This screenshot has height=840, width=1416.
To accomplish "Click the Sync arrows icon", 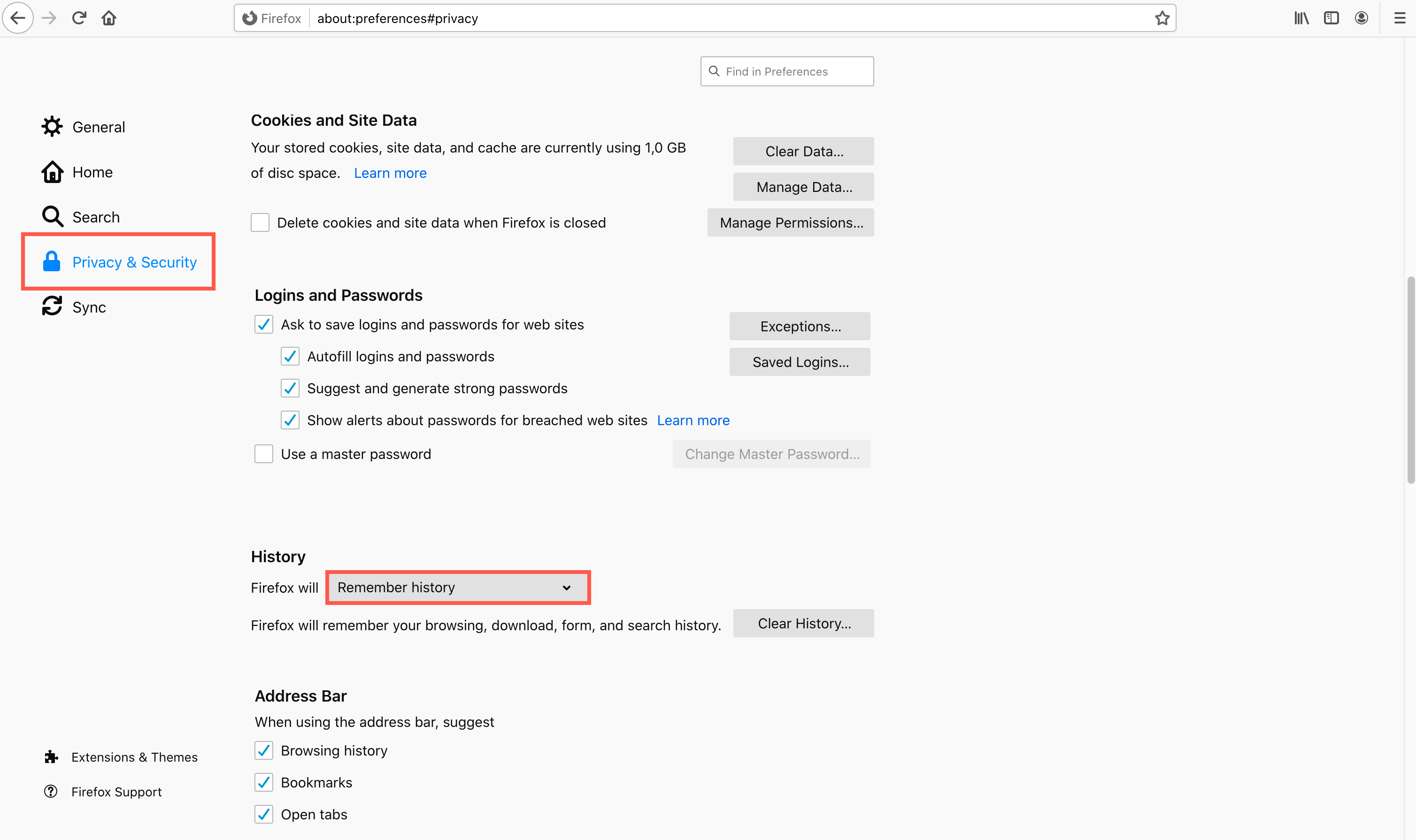I will [x=52, y=306].
